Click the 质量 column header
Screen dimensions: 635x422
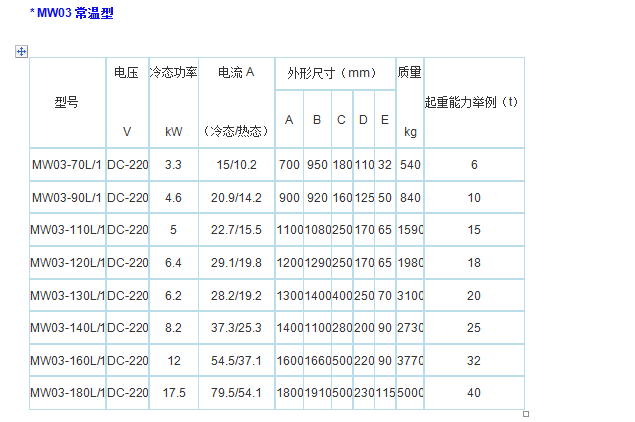tap(410, 73)
